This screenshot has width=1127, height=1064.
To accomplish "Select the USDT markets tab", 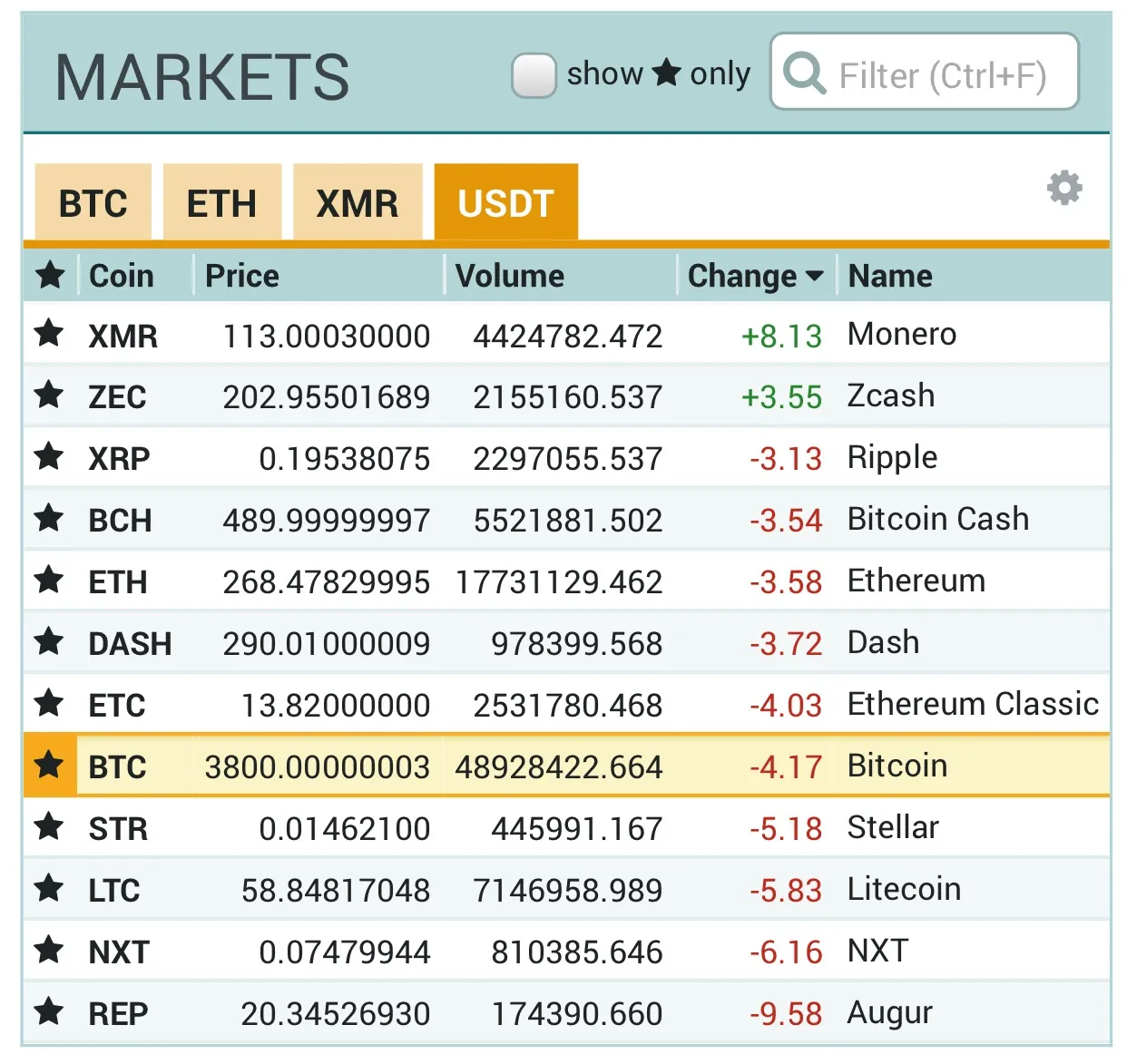I will (506, 202).
